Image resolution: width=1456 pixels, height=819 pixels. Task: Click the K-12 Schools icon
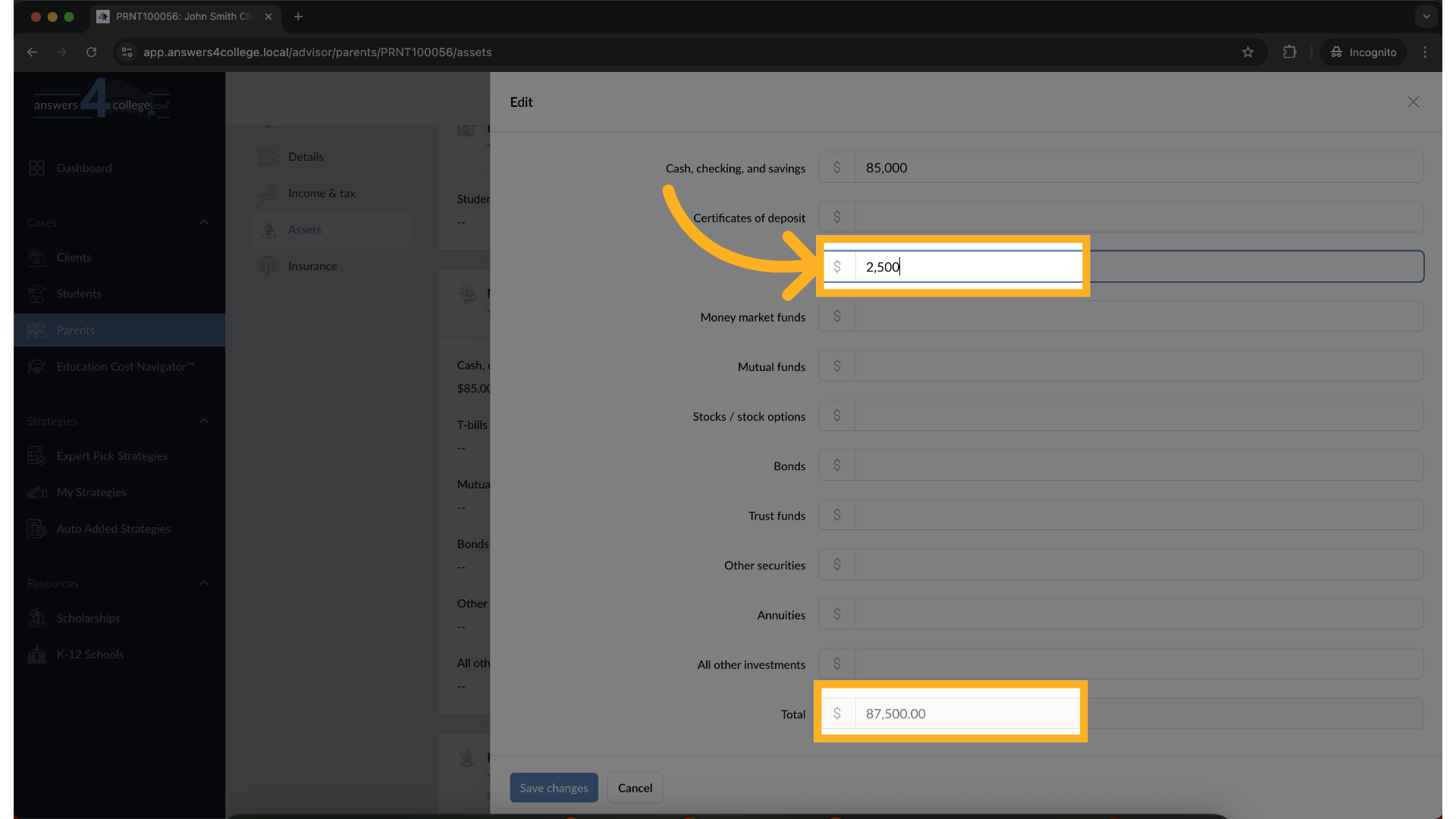36,654
